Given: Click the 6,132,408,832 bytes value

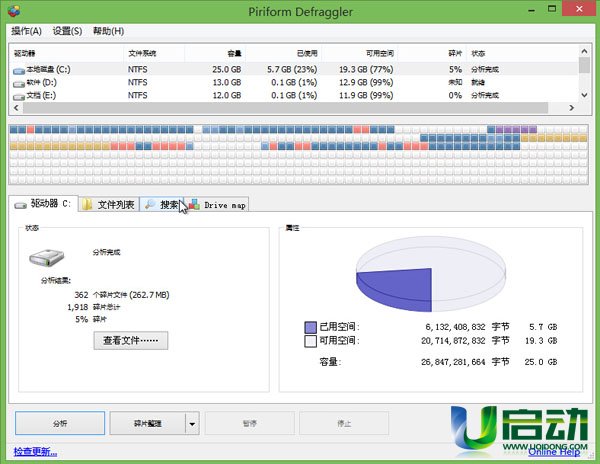Looking at the screenshot, I should click(455, 327).
